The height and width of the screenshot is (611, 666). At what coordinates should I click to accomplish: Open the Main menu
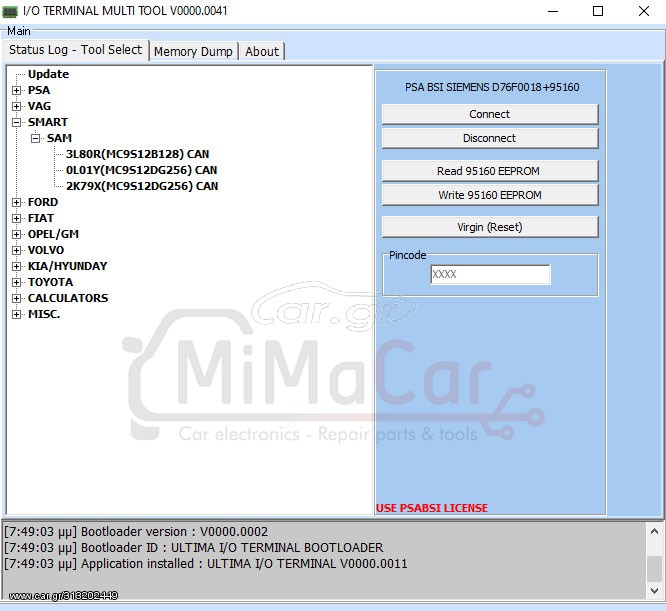pos(19,31)
